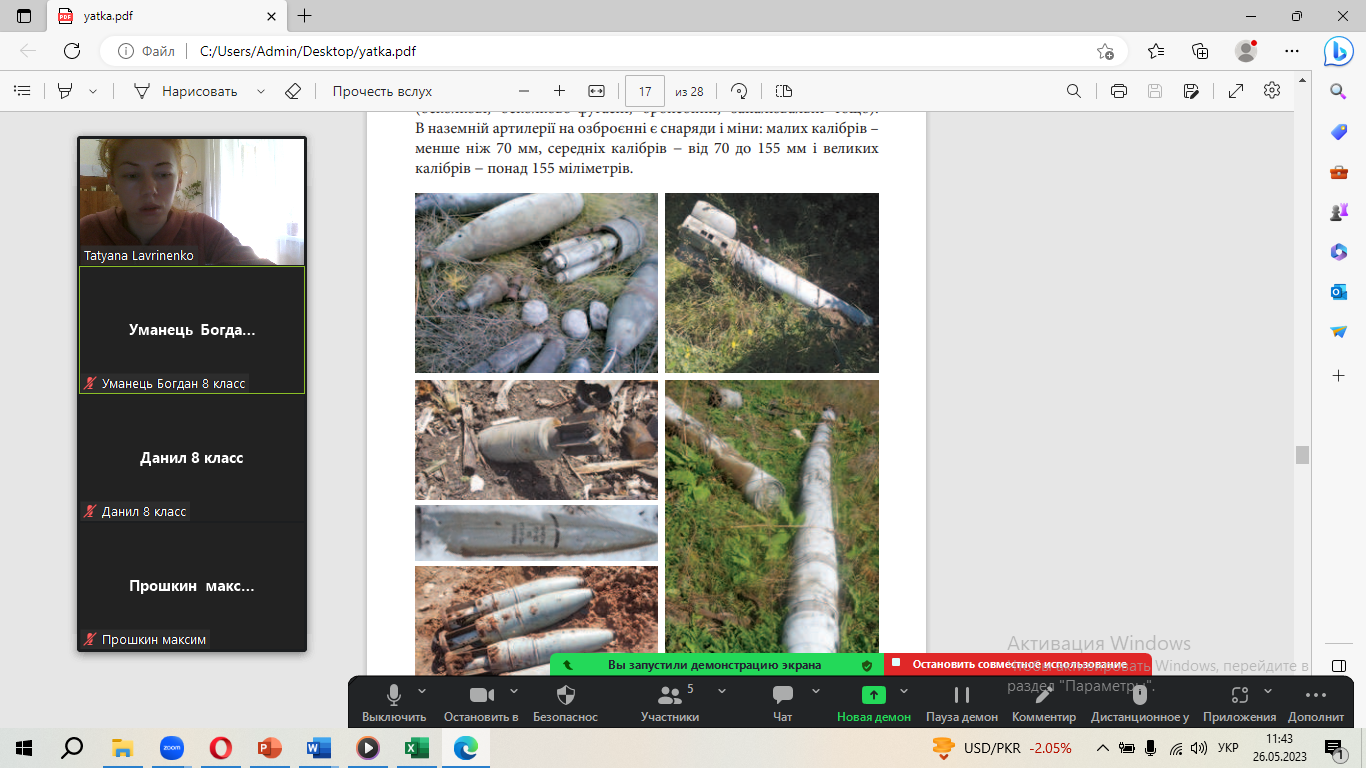Open the Участники participants panel

click(x=669, y=703)
